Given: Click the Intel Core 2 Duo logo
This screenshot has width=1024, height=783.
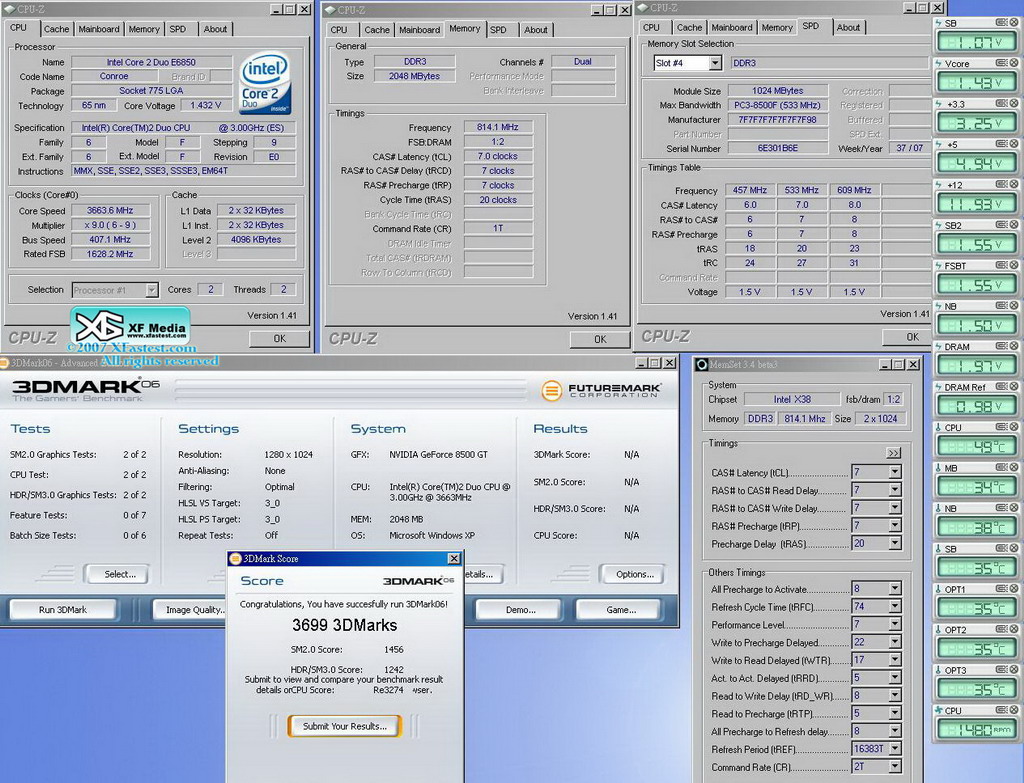Looking at the screenshot, I should point(265,84).
